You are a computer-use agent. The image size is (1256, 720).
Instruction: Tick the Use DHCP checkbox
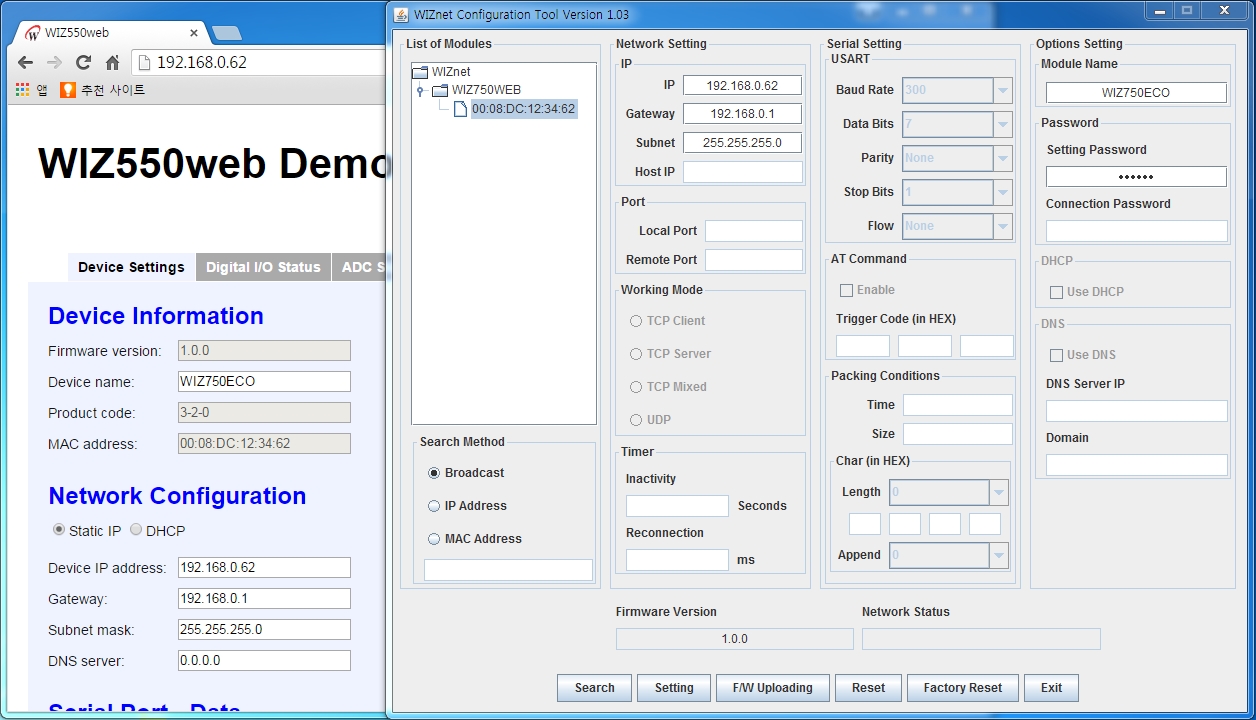1056,292
